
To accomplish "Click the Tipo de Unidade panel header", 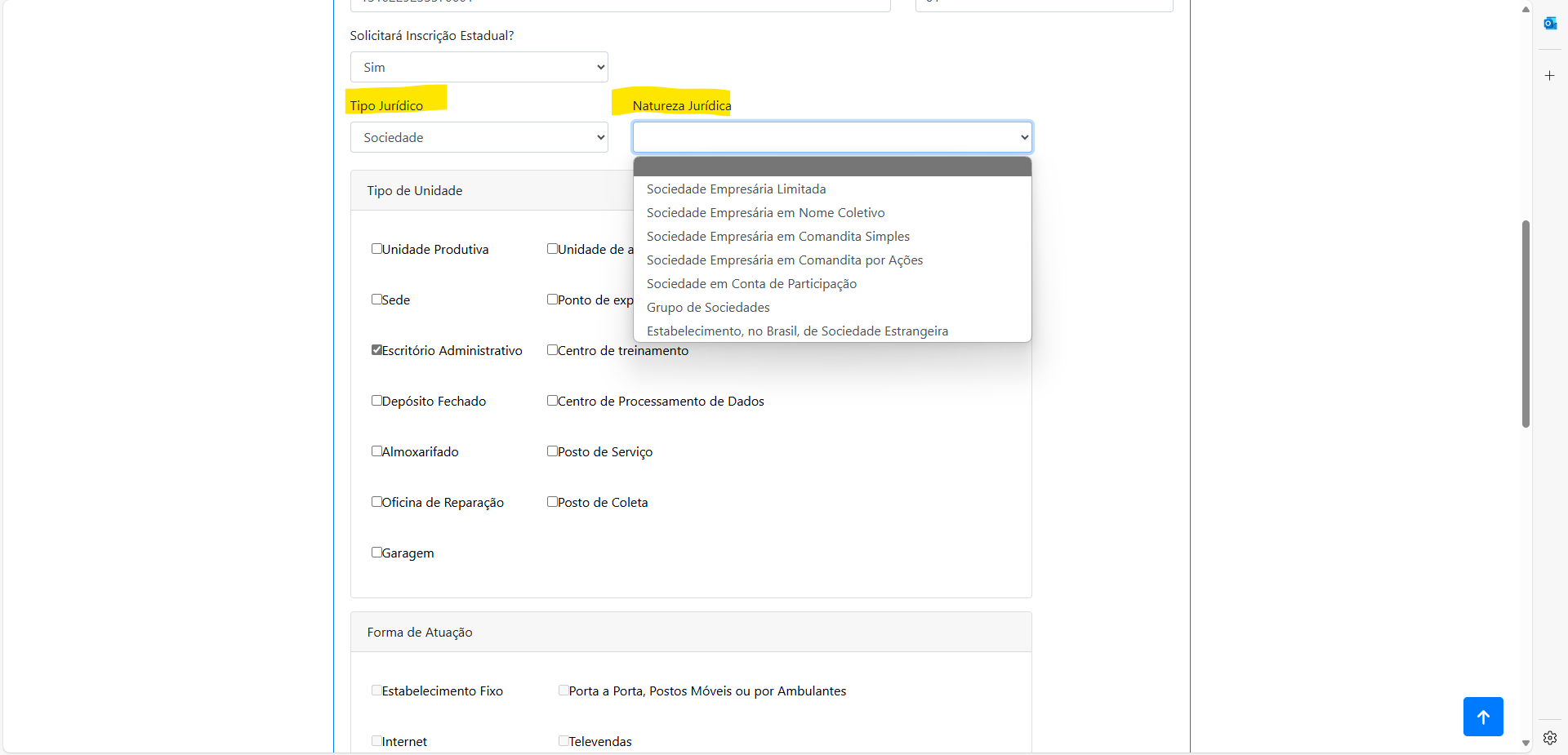I will click(691, 190).
